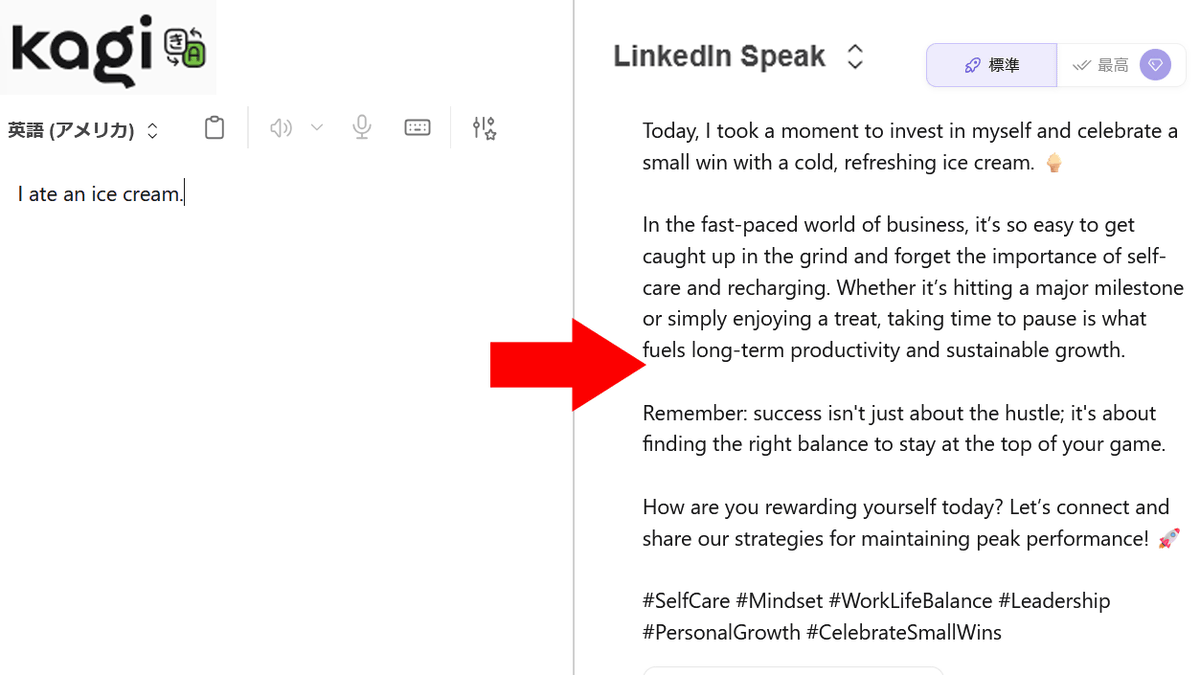Image resolution: width=1200 pixels, height=675 pixels.
Task: Paste text using the clipboard icon
Action: point(214,128)
